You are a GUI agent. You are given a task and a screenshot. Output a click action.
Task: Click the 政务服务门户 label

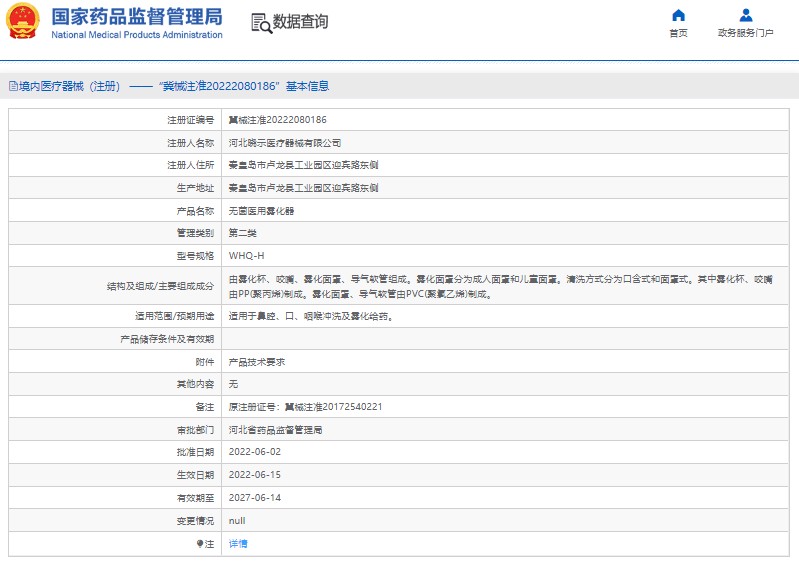tap(745, 33)
